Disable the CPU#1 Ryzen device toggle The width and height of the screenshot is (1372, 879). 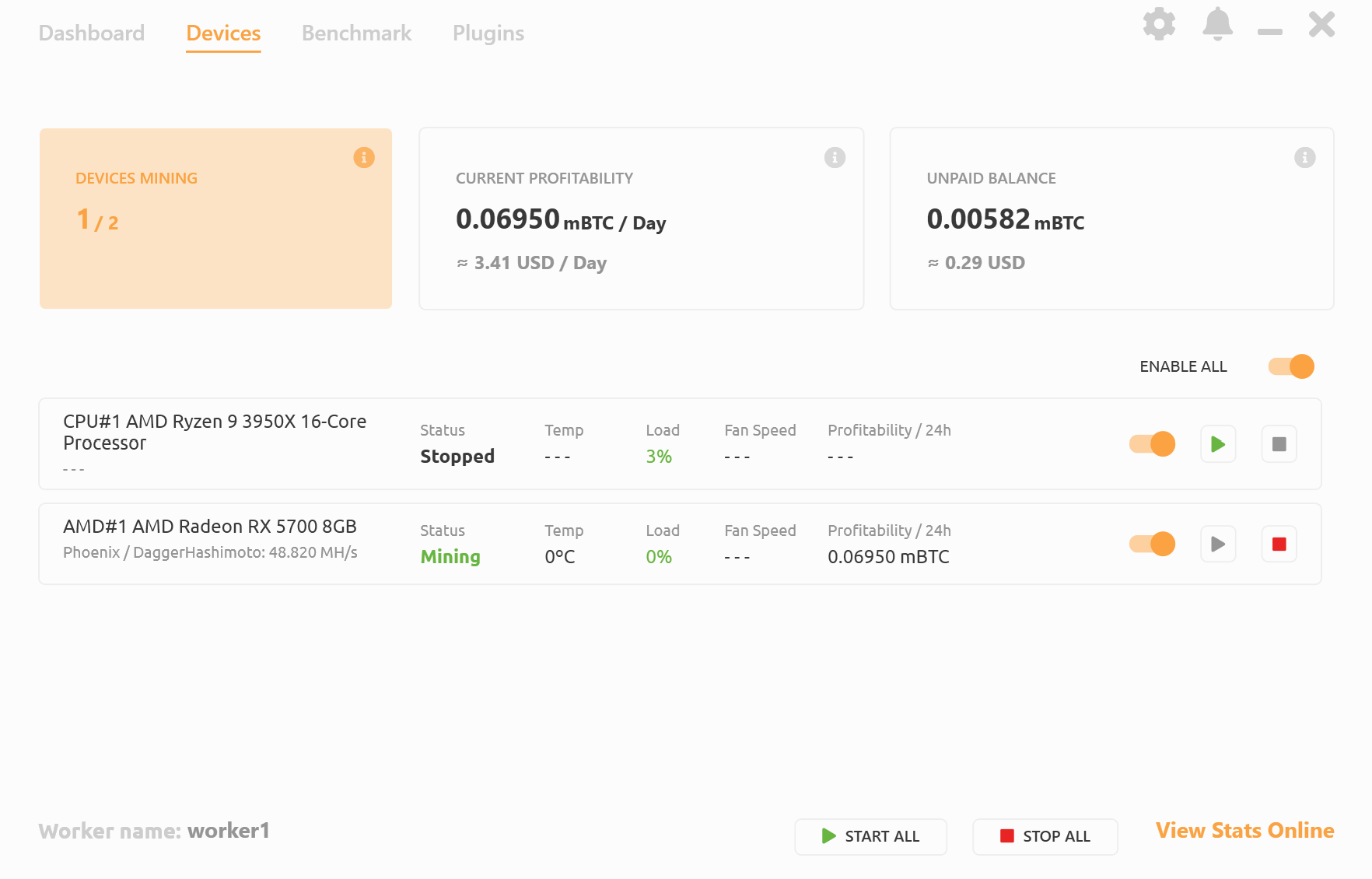click(x=1151, y=443)
